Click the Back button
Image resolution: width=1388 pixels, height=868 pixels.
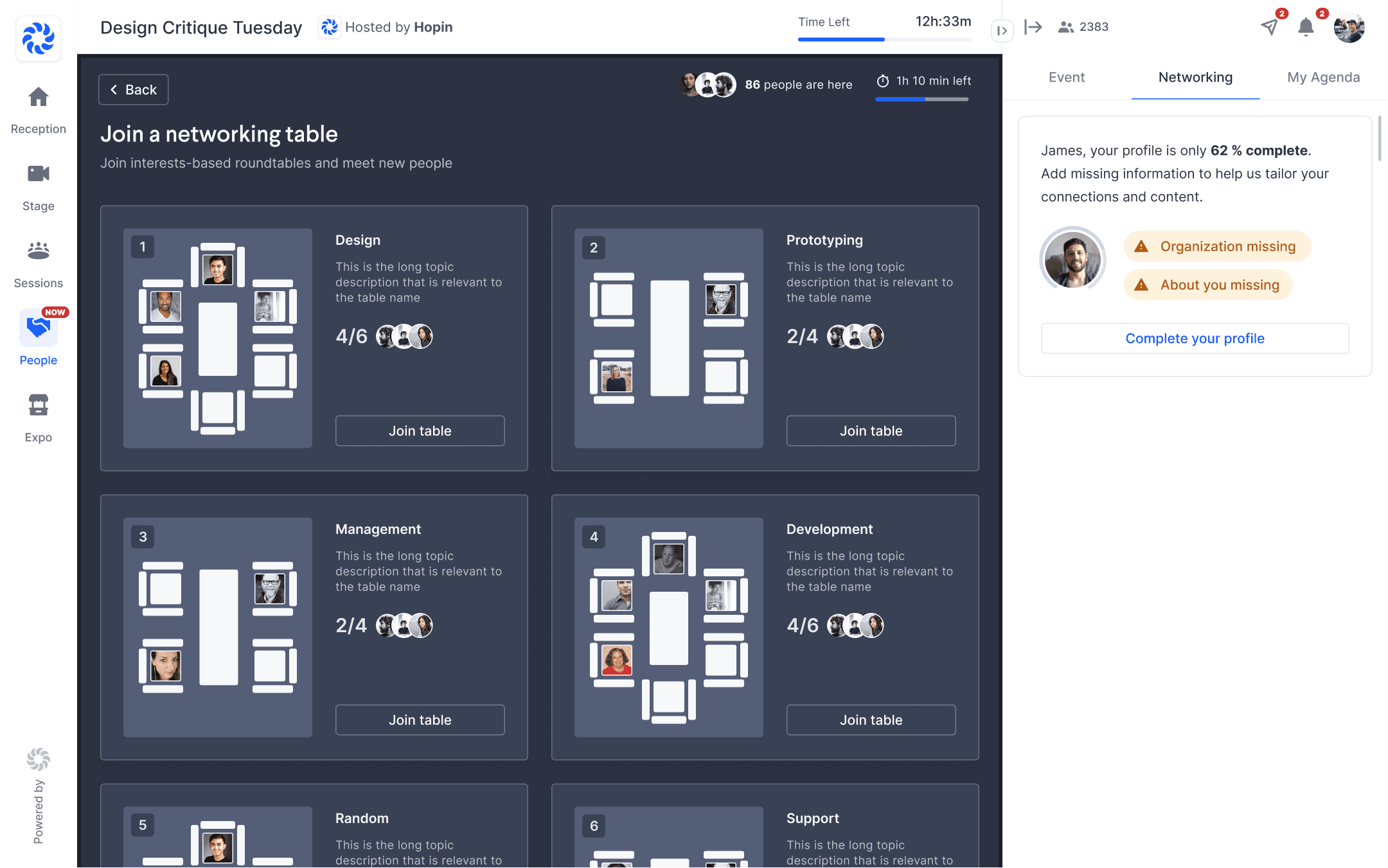click(x=134, y=90)
